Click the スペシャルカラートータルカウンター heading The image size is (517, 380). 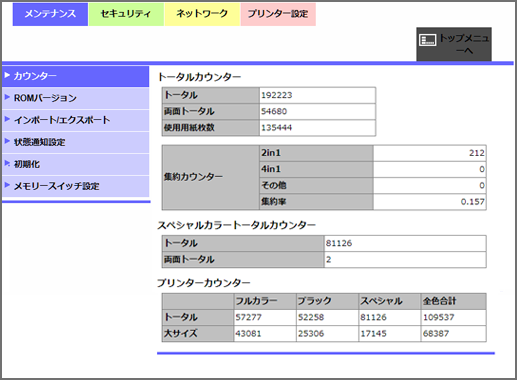point(236,226)
